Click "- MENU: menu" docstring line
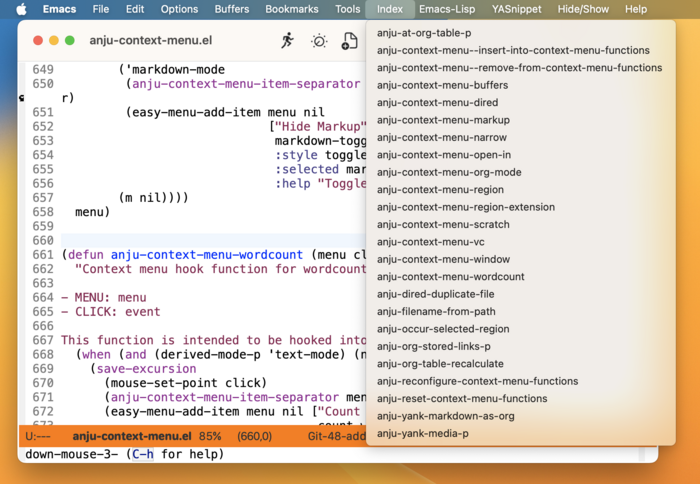This screenshot has width=700, height=484. (104, 298)
